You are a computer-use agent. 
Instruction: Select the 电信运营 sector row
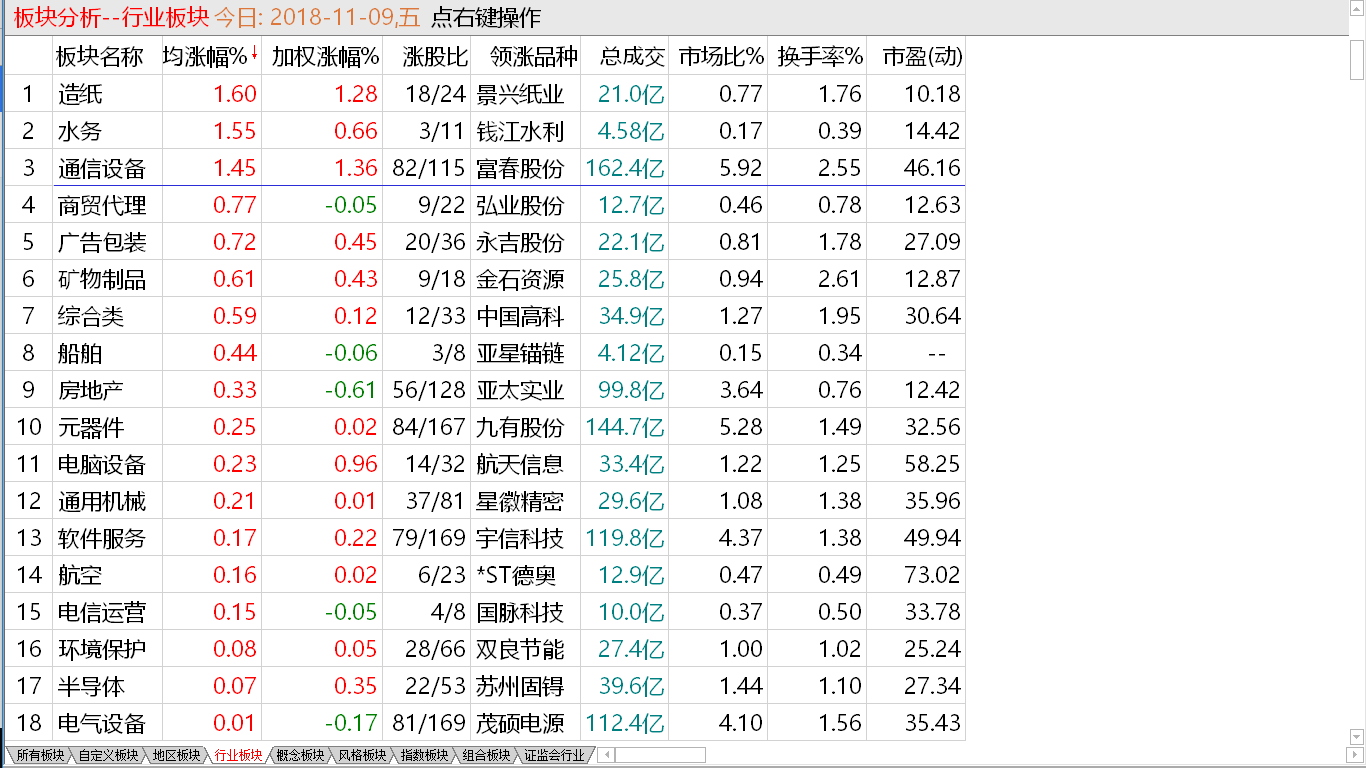click(485, 613)
